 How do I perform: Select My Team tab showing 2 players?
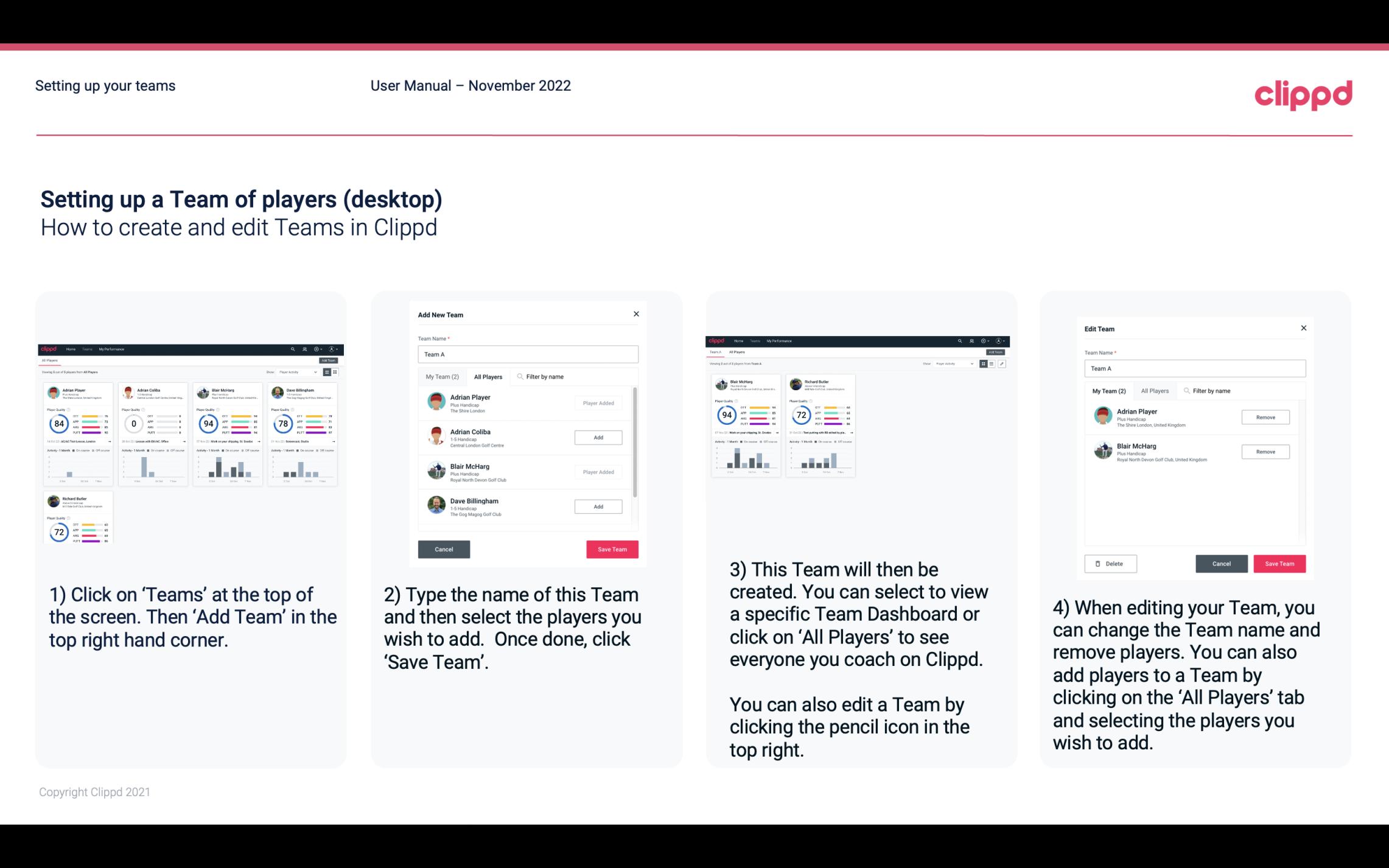[440, 375]
